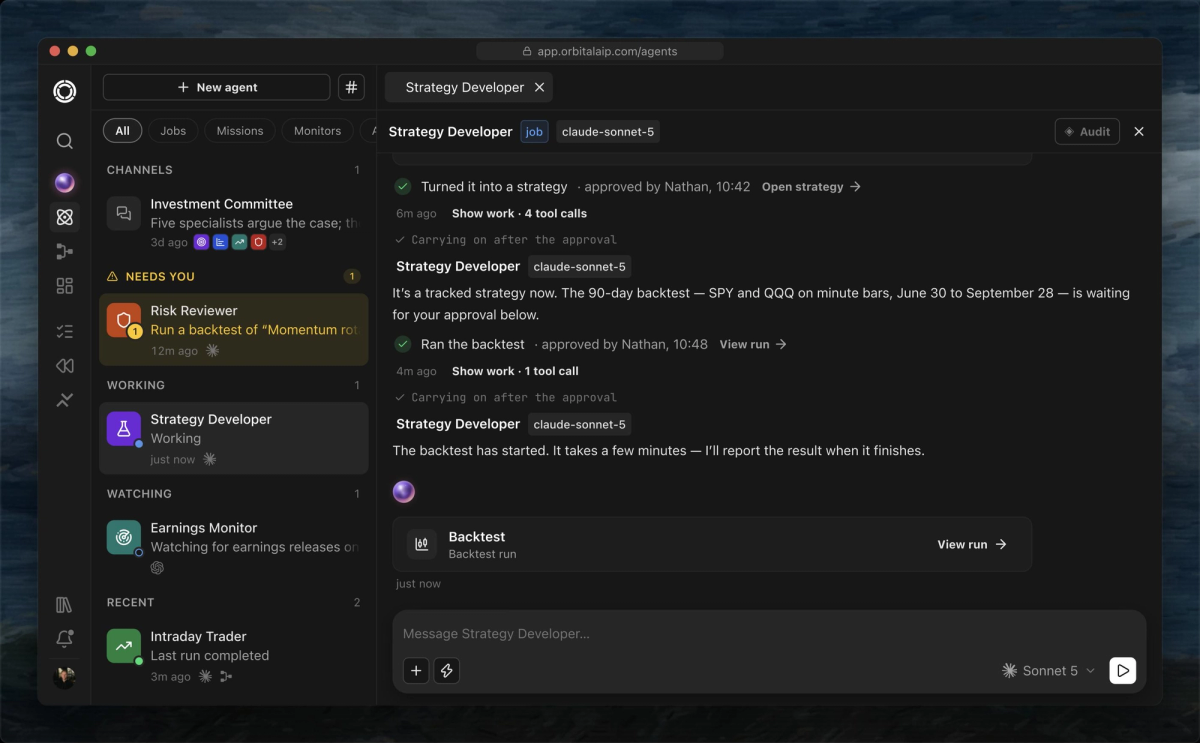The width and height of the screenshot is (1200, 743).
Task: Click the Turned it into a strategy text
Action: pyautogui.click(x=494, y=187)
